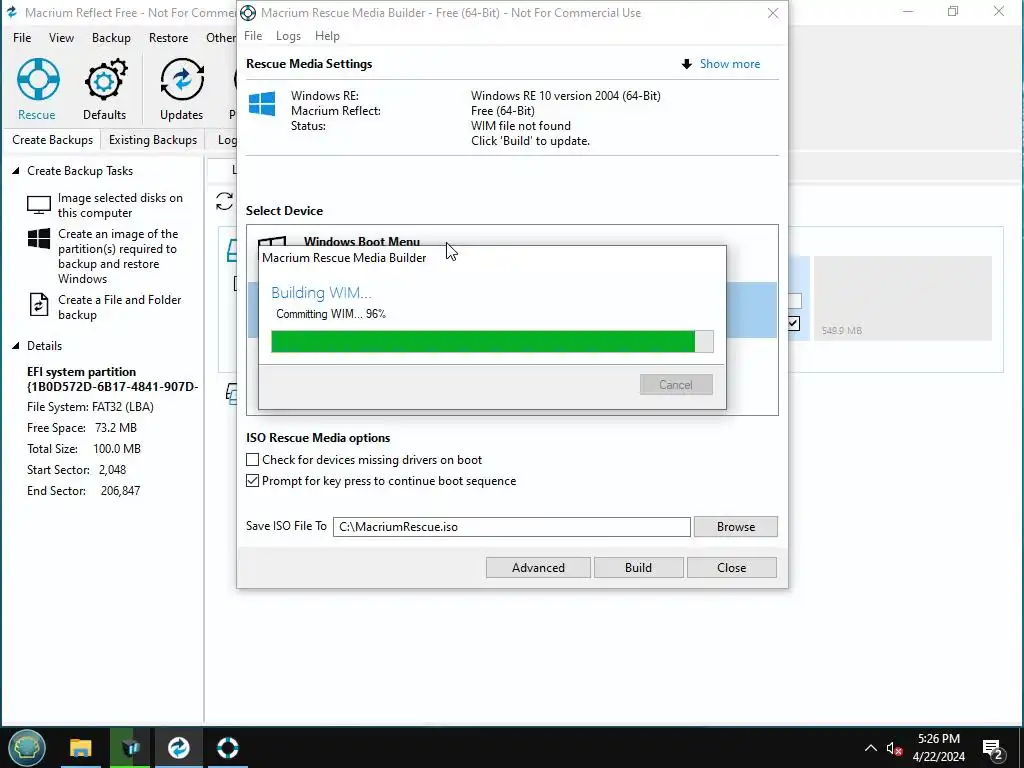This screenshot has height=768, width=1024.
Task: Click Image selected disks on this computer
Action: 120,205
